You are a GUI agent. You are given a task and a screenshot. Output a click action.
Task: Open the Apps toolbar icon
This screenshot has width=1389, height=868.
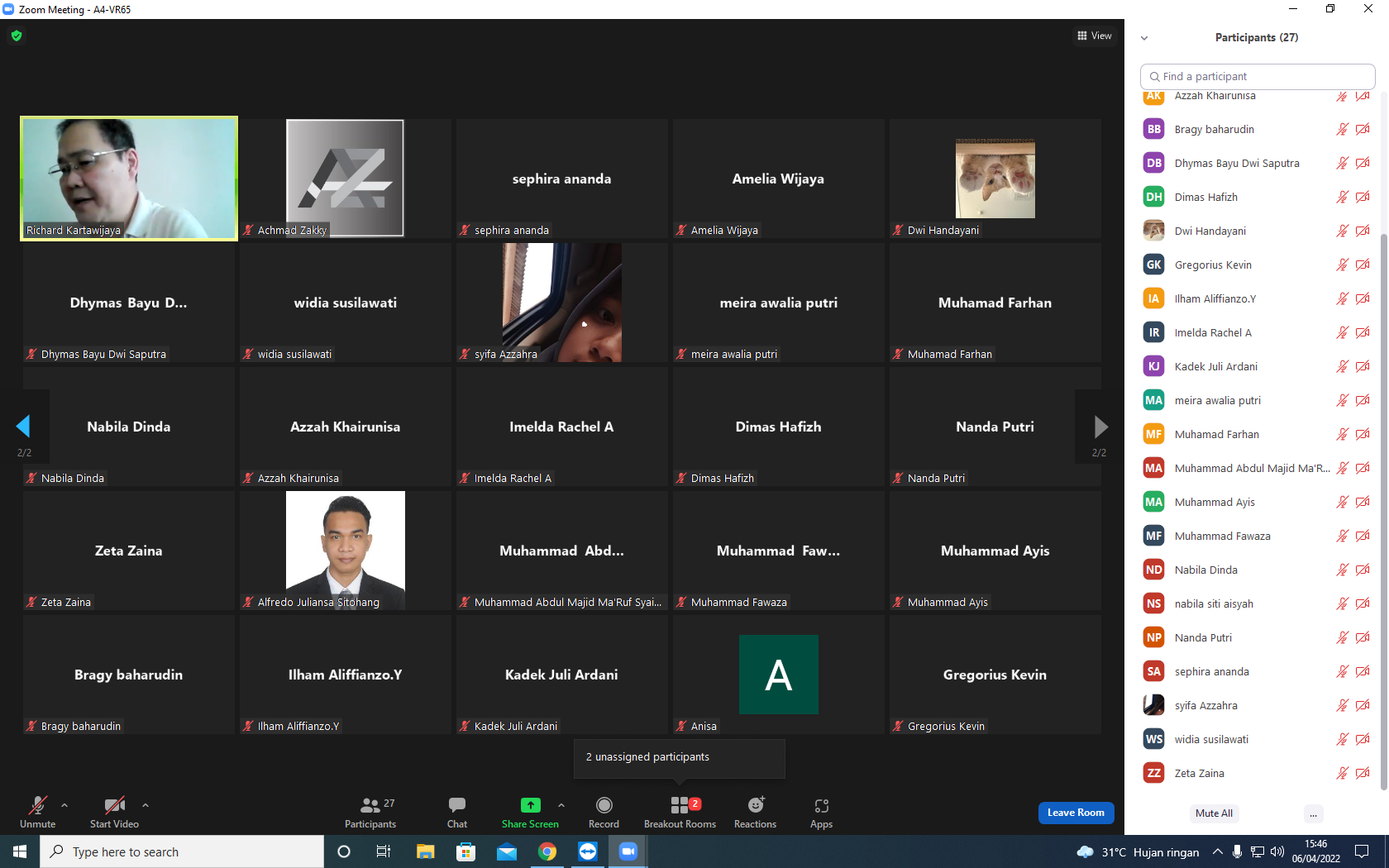click(x=821, y=805)
